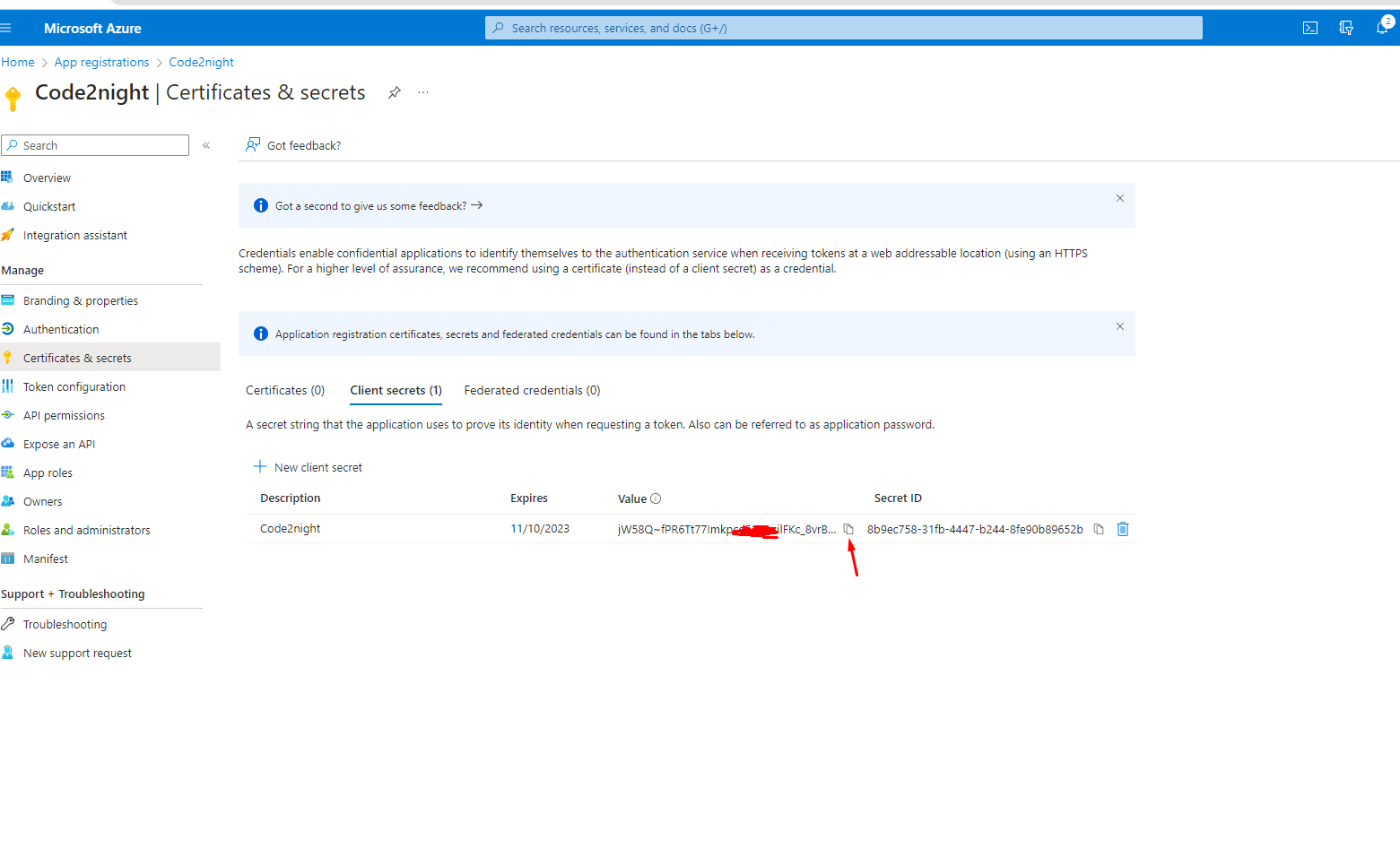Click New client secret
This screenshot has width=1400, height=849.
[x=309, y=467]
